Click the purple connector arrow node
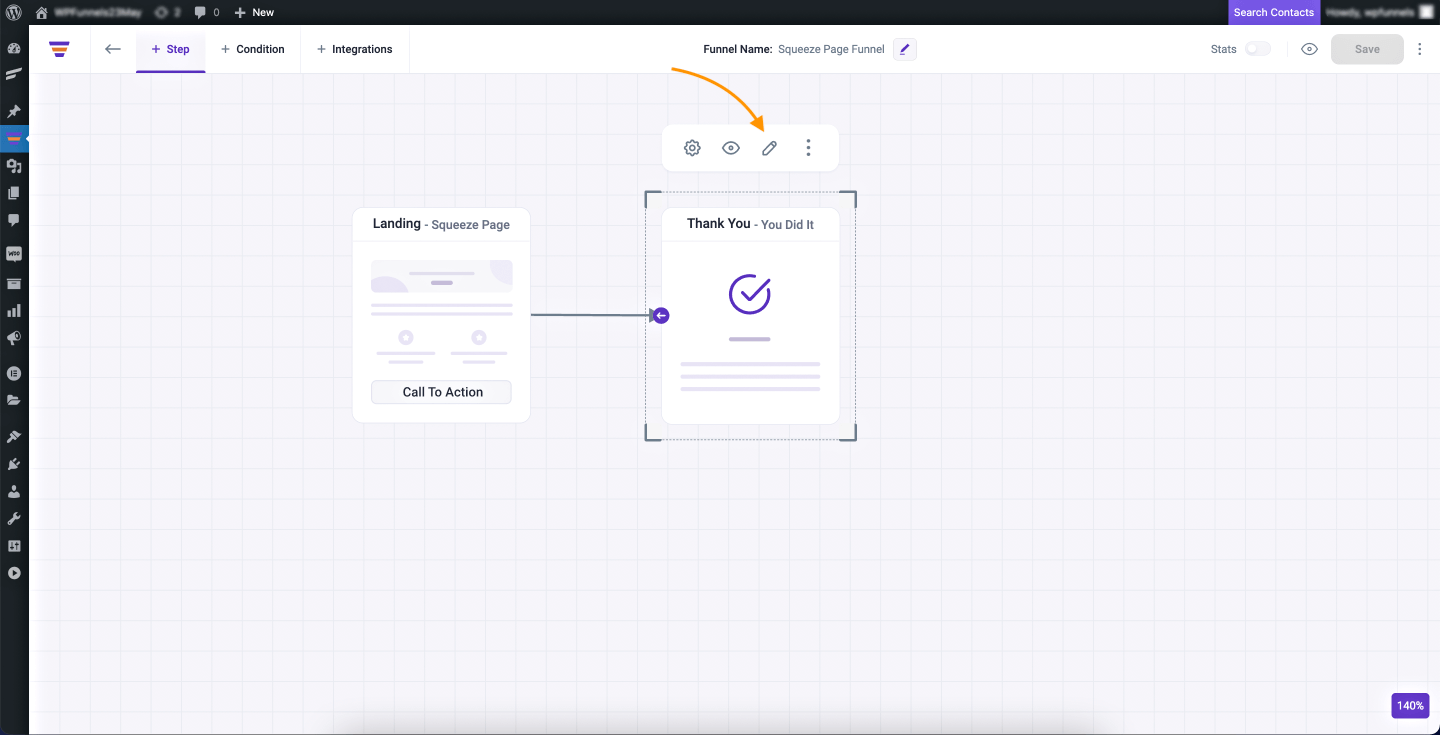Screen dimensions: 1440x735 coord(661,316)
